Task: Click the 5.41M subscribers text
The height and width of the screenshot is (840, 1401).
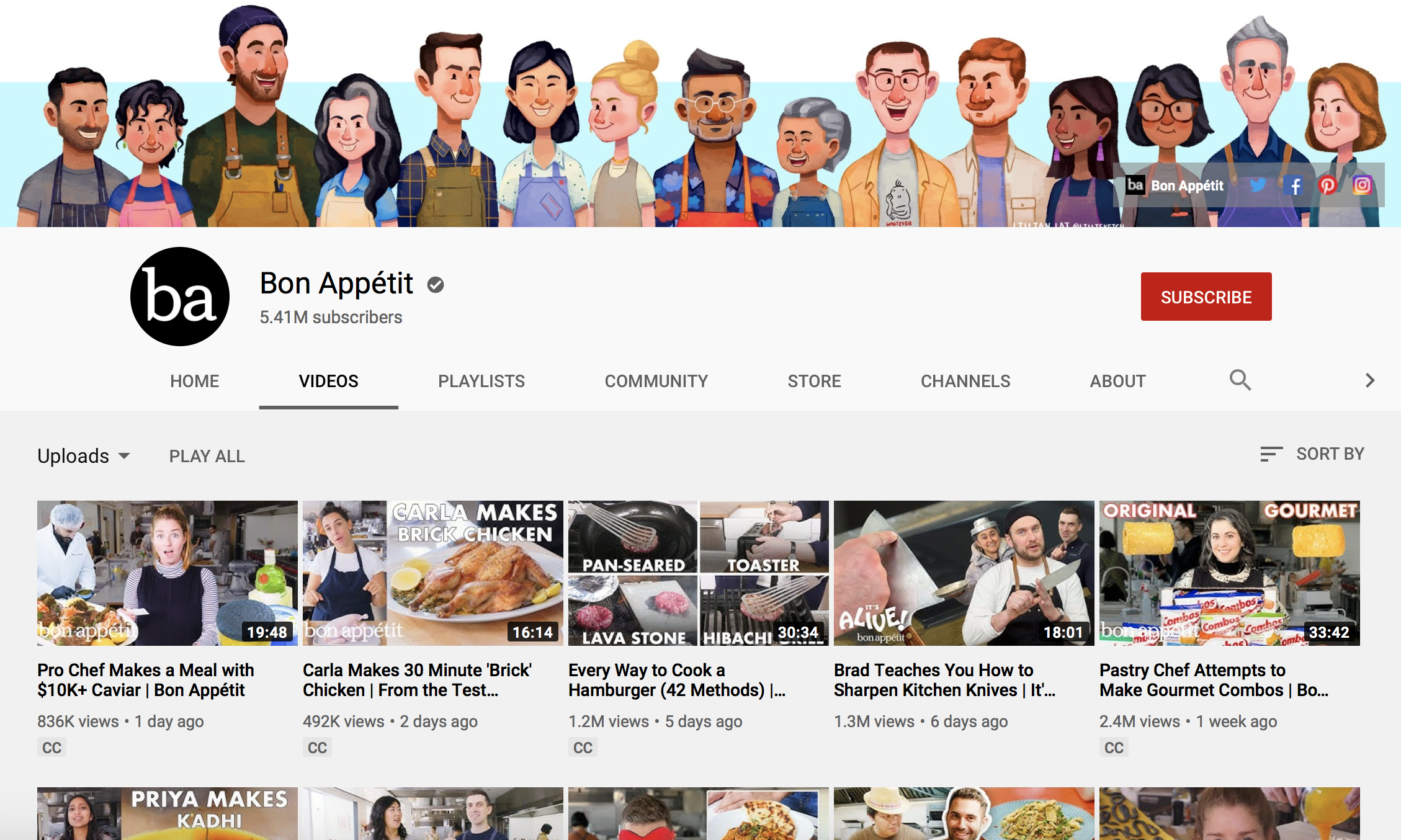Action: click(331, 317)
